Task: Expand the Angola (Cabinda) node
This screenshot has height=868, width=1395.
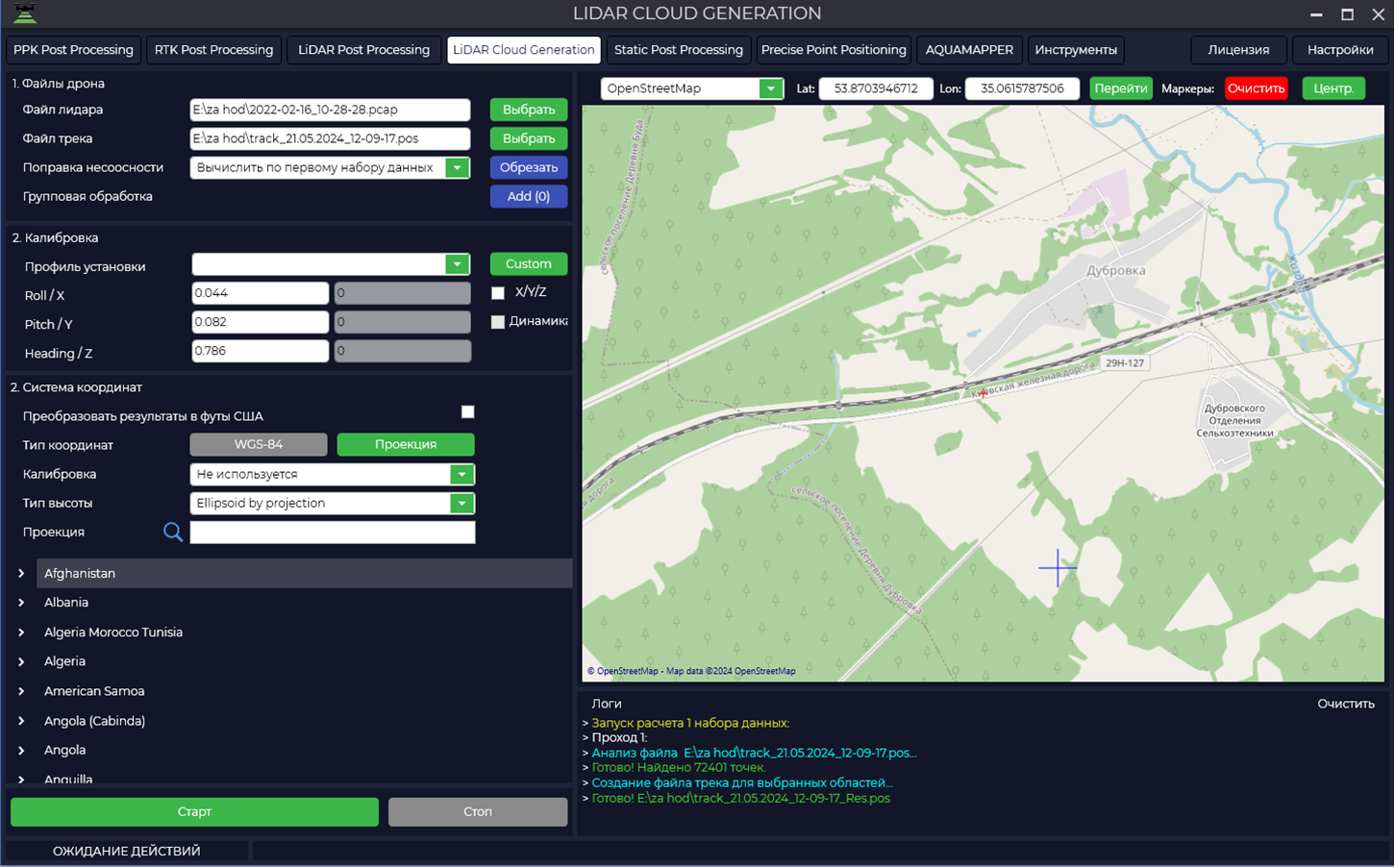Action: point(21,721)
